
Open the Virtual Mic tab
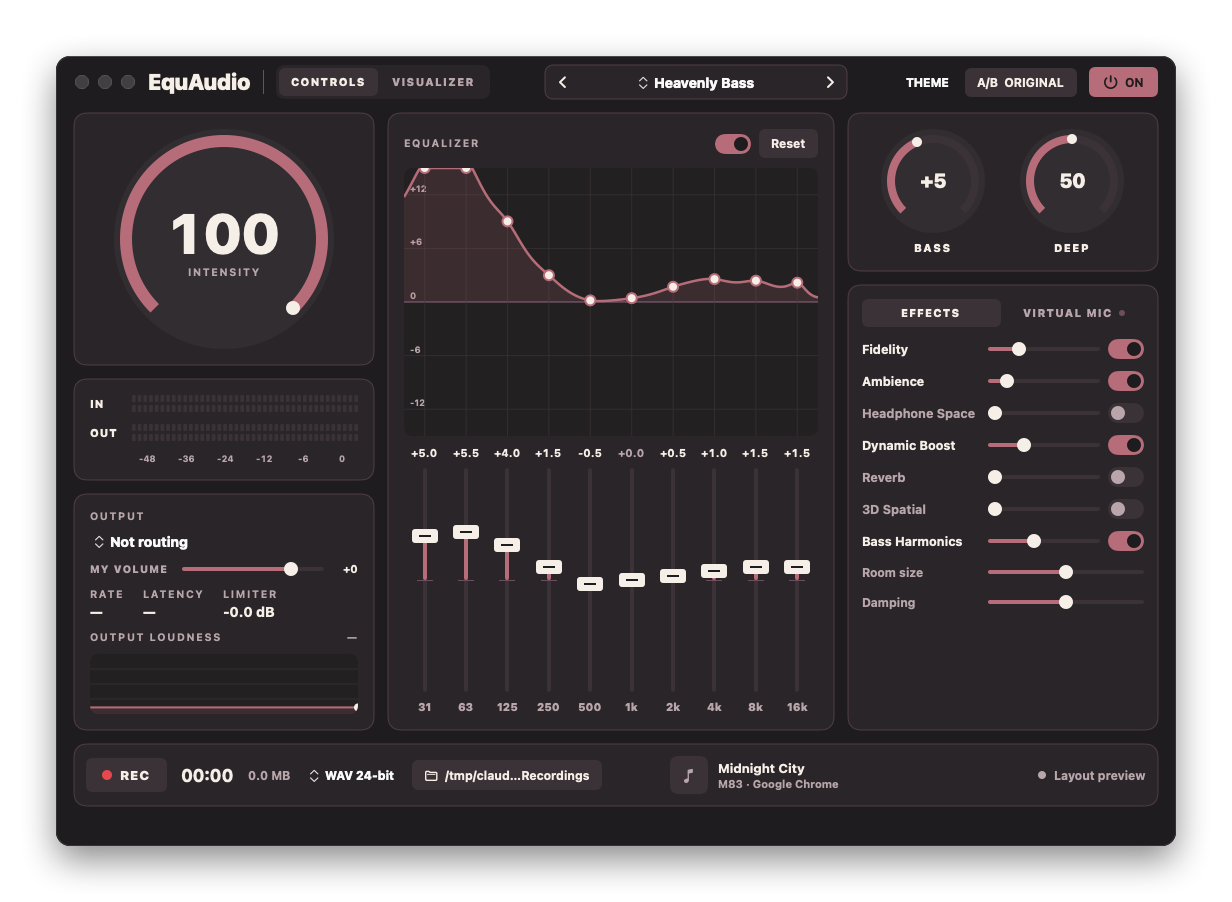point(1073,313)
